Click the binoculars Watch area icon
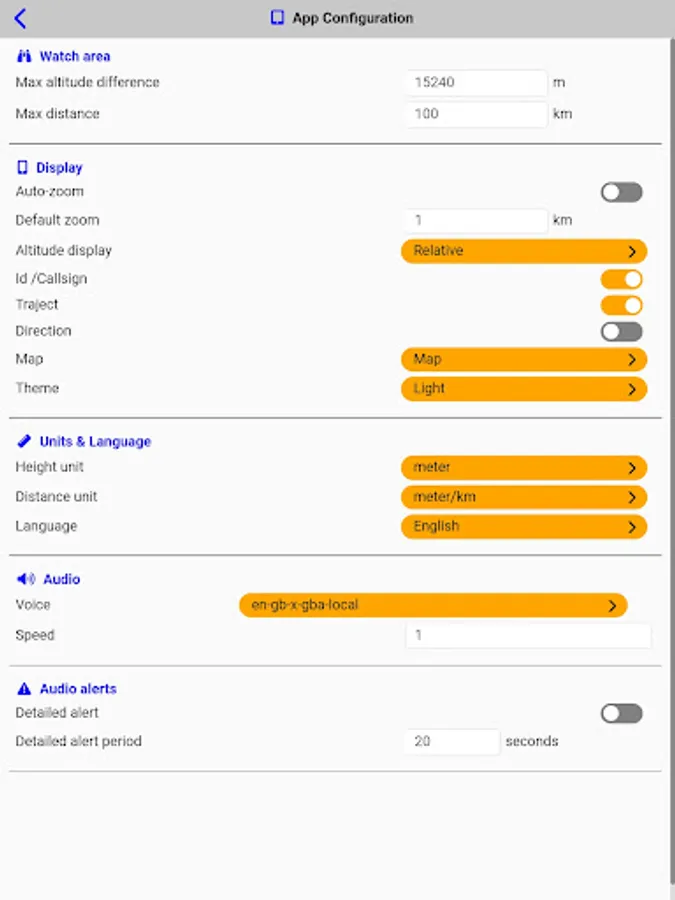The height and width of the screenshot is (900, 675). click(25, 57)
